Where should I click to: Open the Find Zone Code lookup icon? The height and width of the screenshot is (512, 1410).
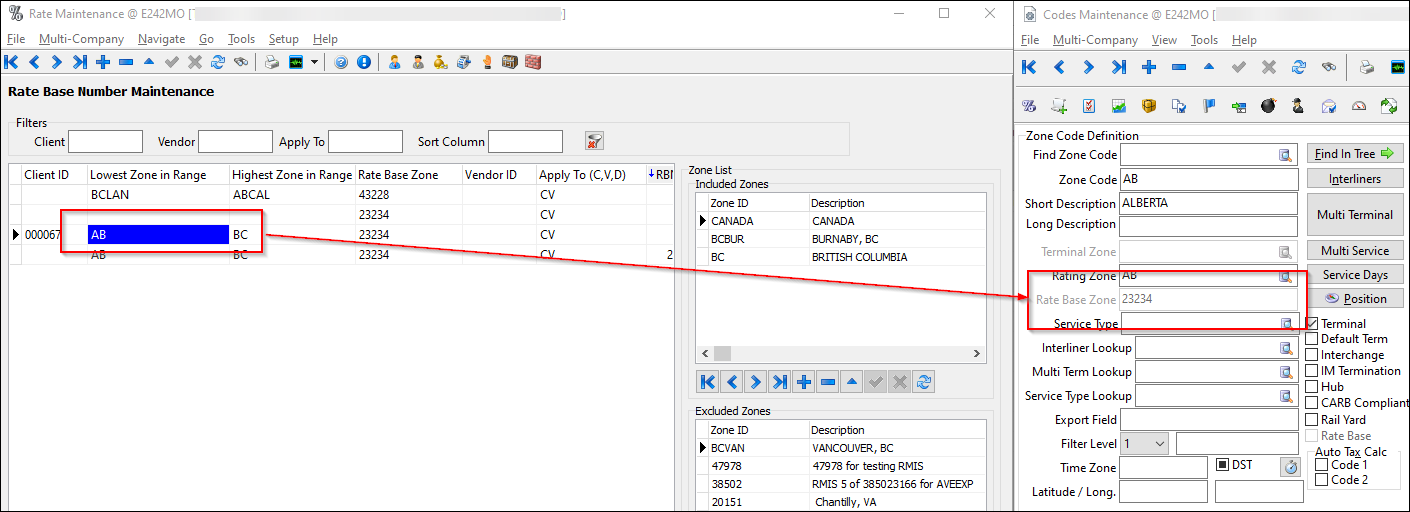[x=1286, y=155]
